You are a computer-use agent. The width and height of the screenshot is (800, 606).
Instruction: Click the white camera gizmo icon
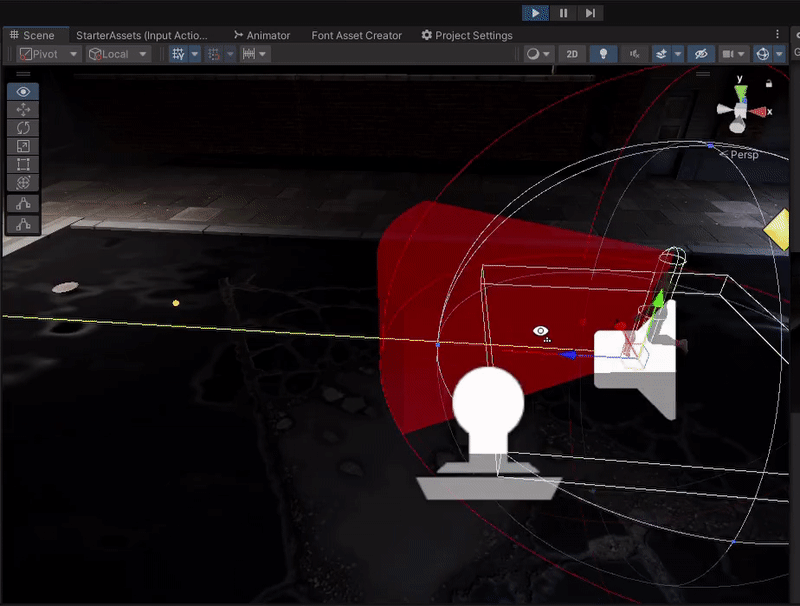(635, 360)
